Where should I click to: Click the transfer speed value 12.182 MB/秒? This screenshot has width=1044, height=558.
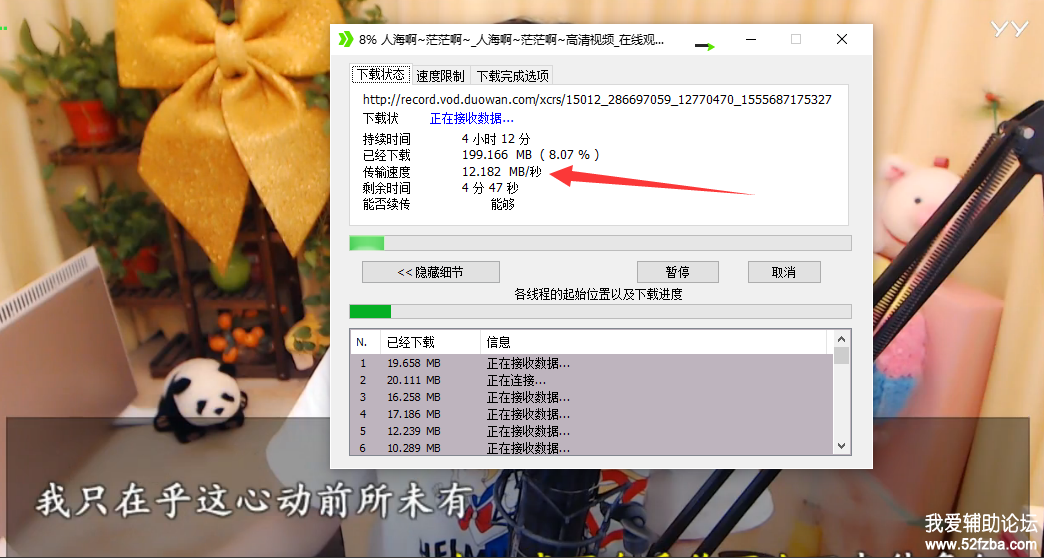point(501,172)
